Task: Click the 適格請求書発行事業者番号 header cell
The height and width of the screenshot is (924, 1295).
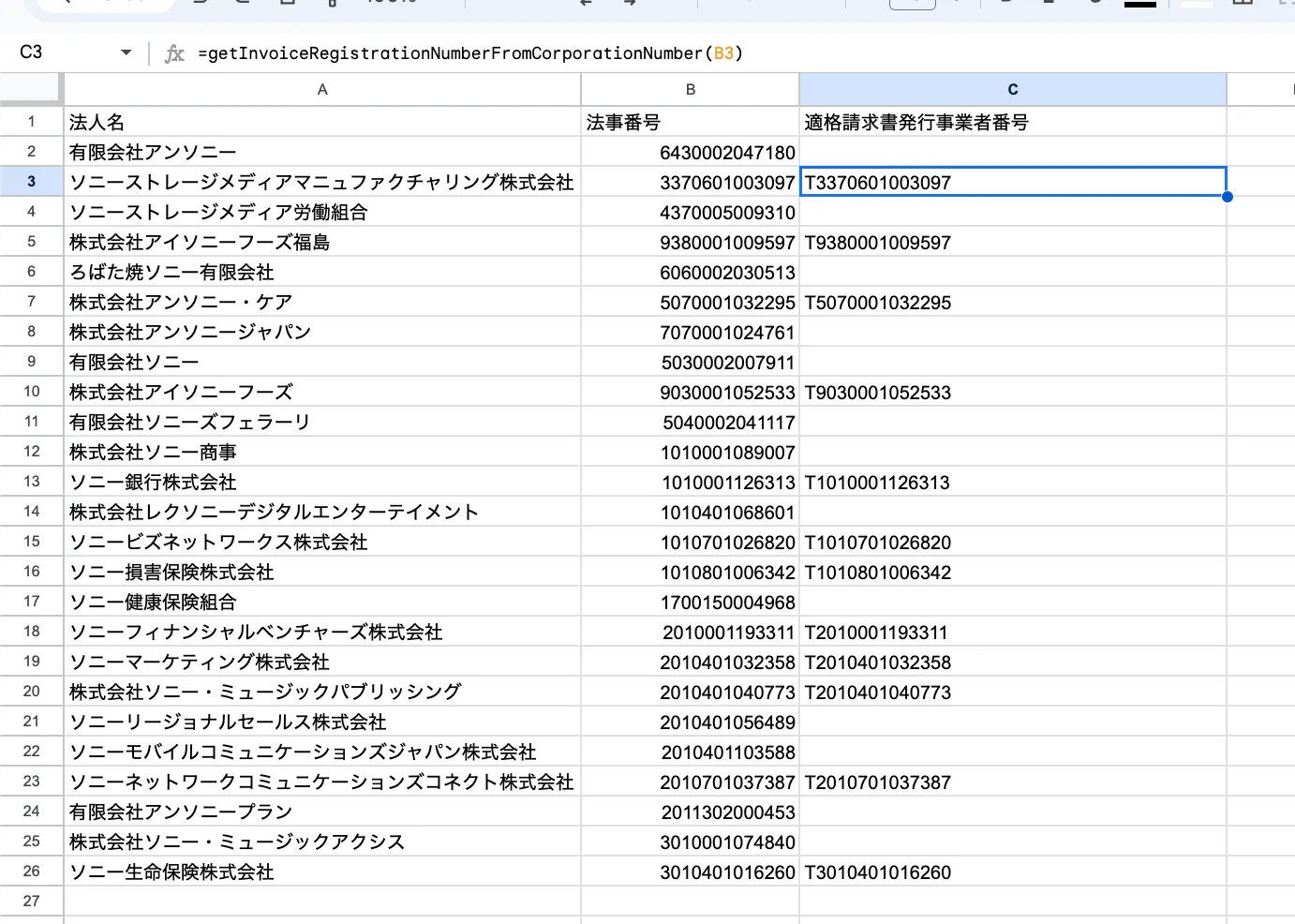Action: tap(1012, 123)
